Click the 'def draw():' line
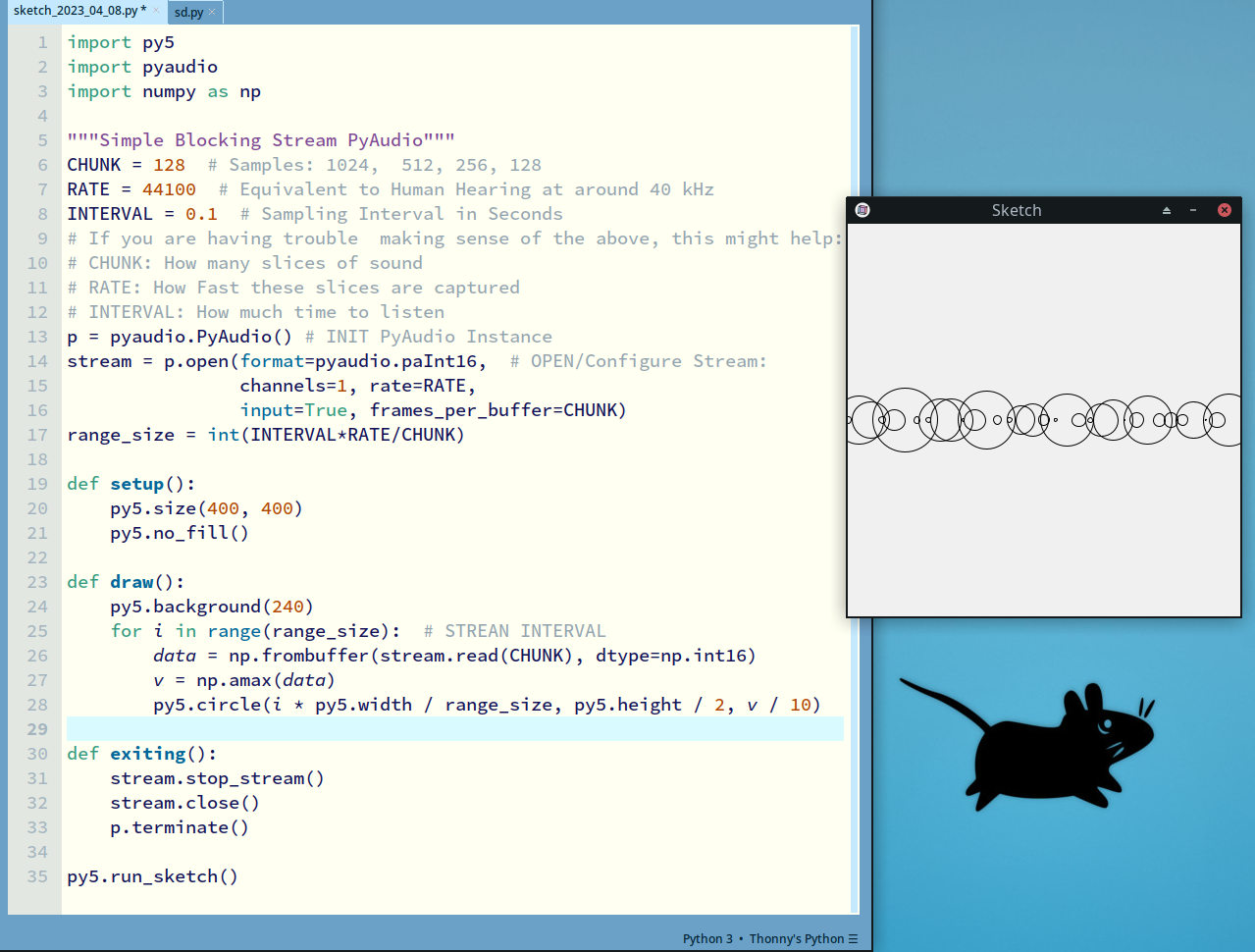Screen dimensions: 1255x952 [126, 582]
